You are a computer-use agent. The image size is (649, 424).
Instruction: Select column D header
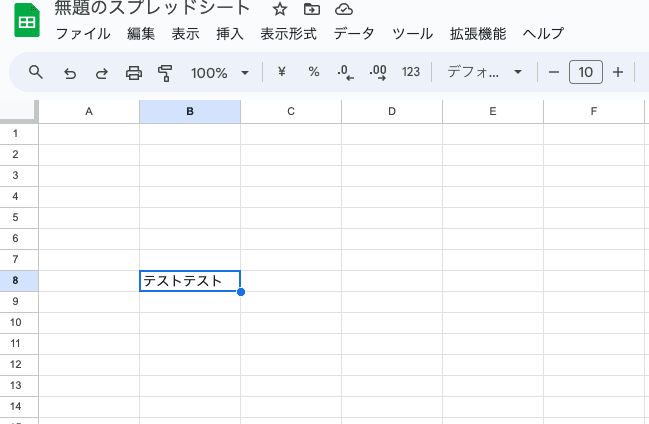[x=392, y=111]
